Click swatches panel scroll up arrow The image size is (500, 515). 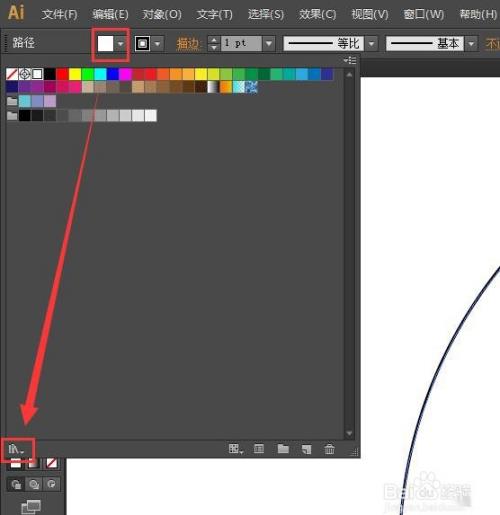[x=349, y=75]
